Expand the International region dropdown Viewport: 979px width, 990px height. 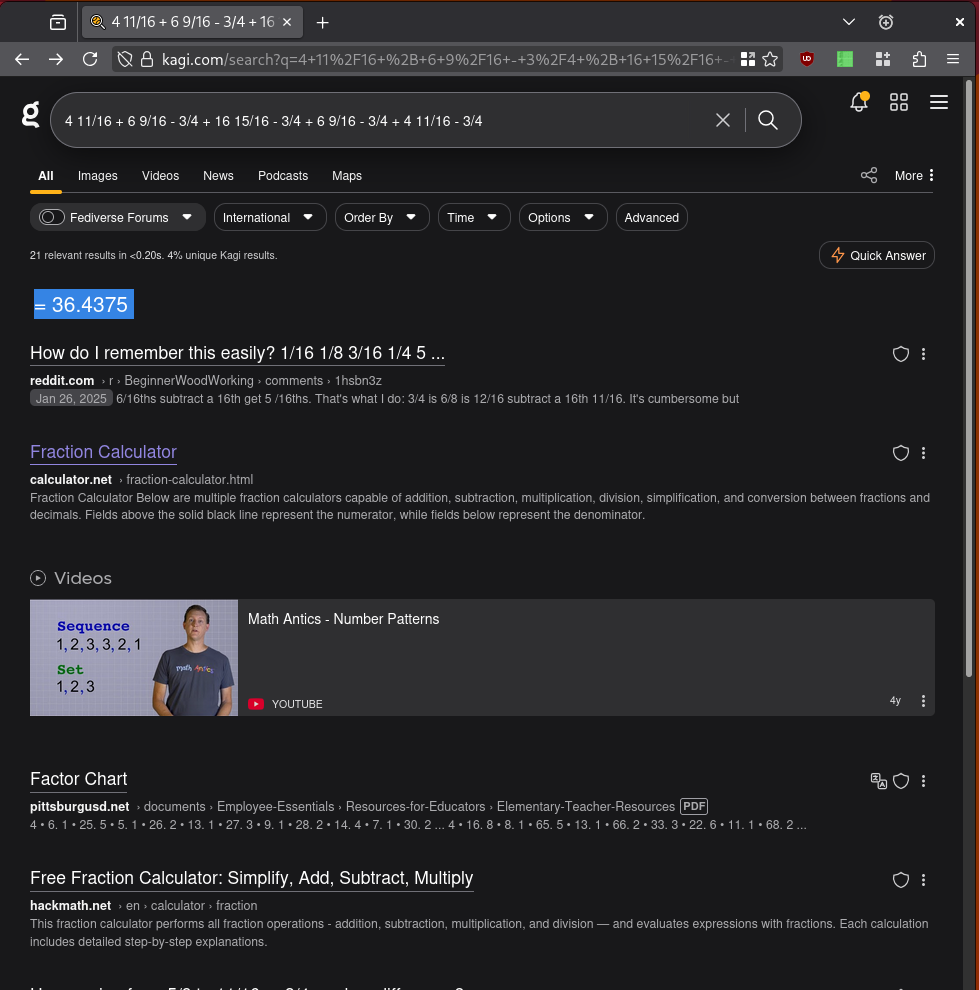[270, 217]
